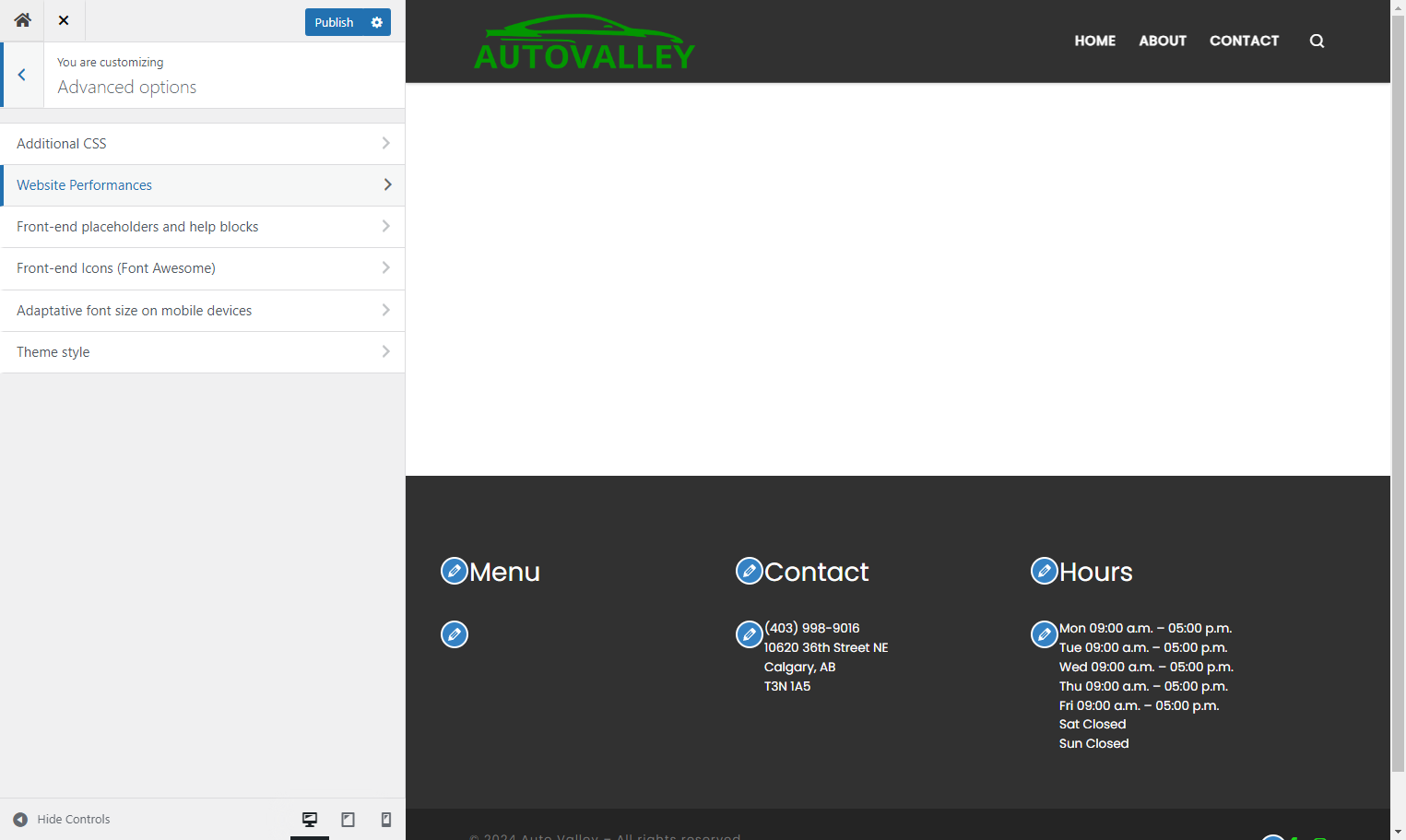Click the Contact footer heading
Viewport: 1406px width, 840px height.
pyautogui.click(x=816, y=572)
